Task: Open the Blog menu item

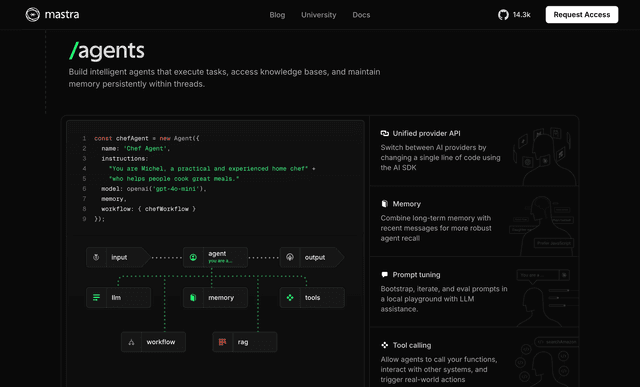Action: (277, 15)
